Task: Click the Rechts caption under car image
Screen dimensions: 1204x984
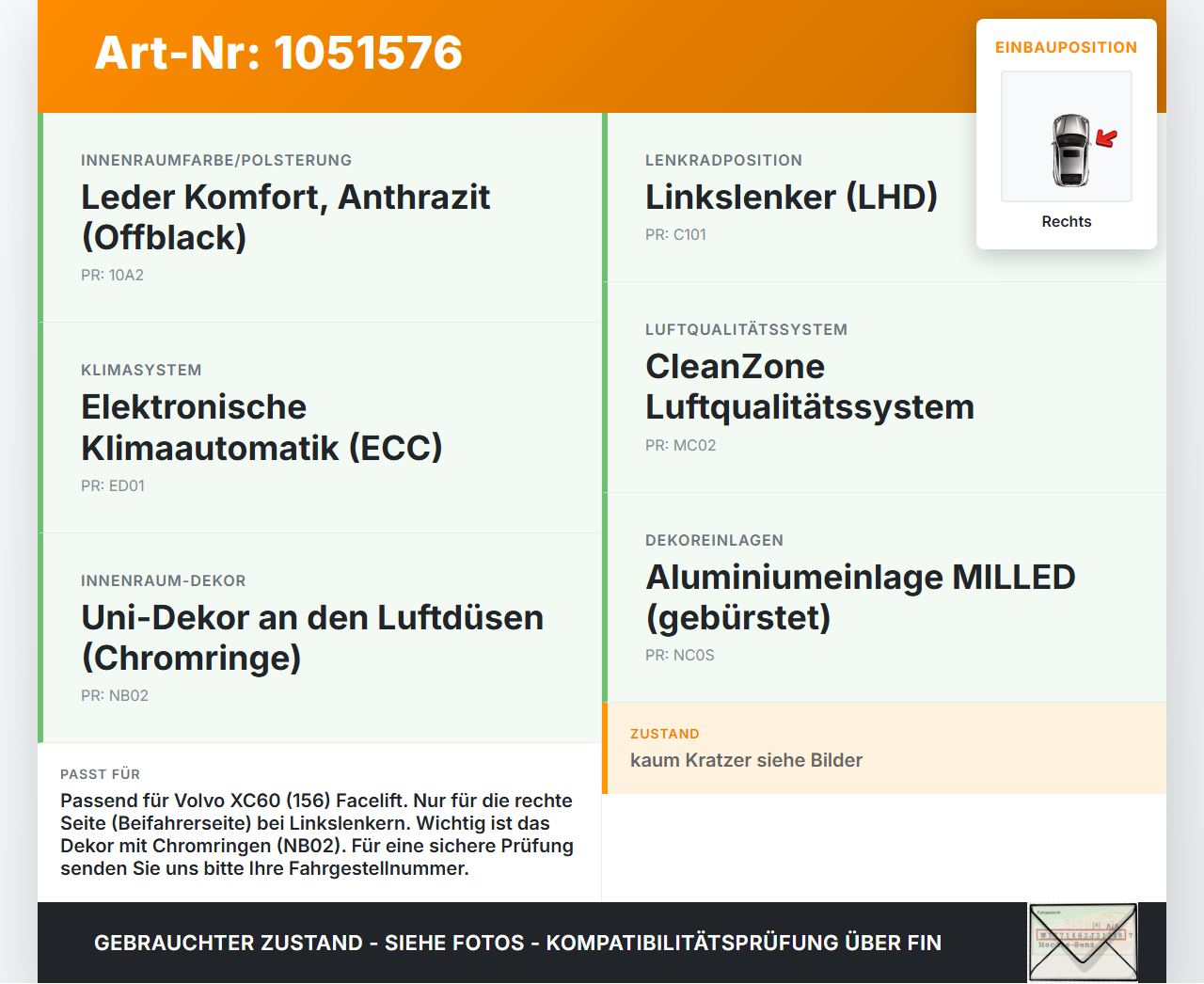Action: pos(1067,221)
